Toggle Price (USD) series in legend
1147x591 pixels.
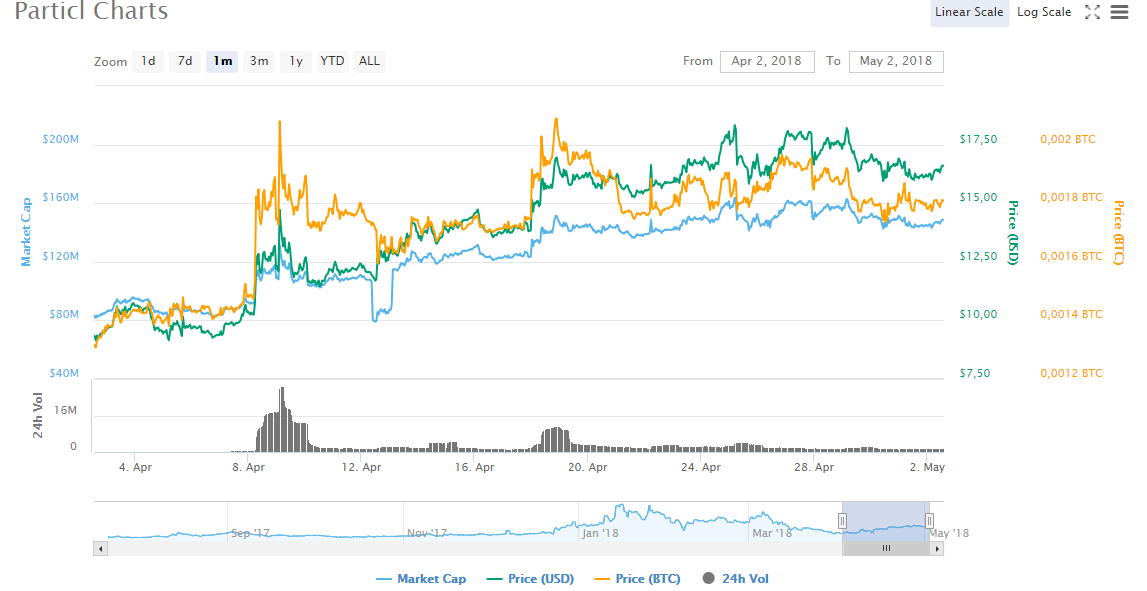pyautogui.click(x=530, y=579)
